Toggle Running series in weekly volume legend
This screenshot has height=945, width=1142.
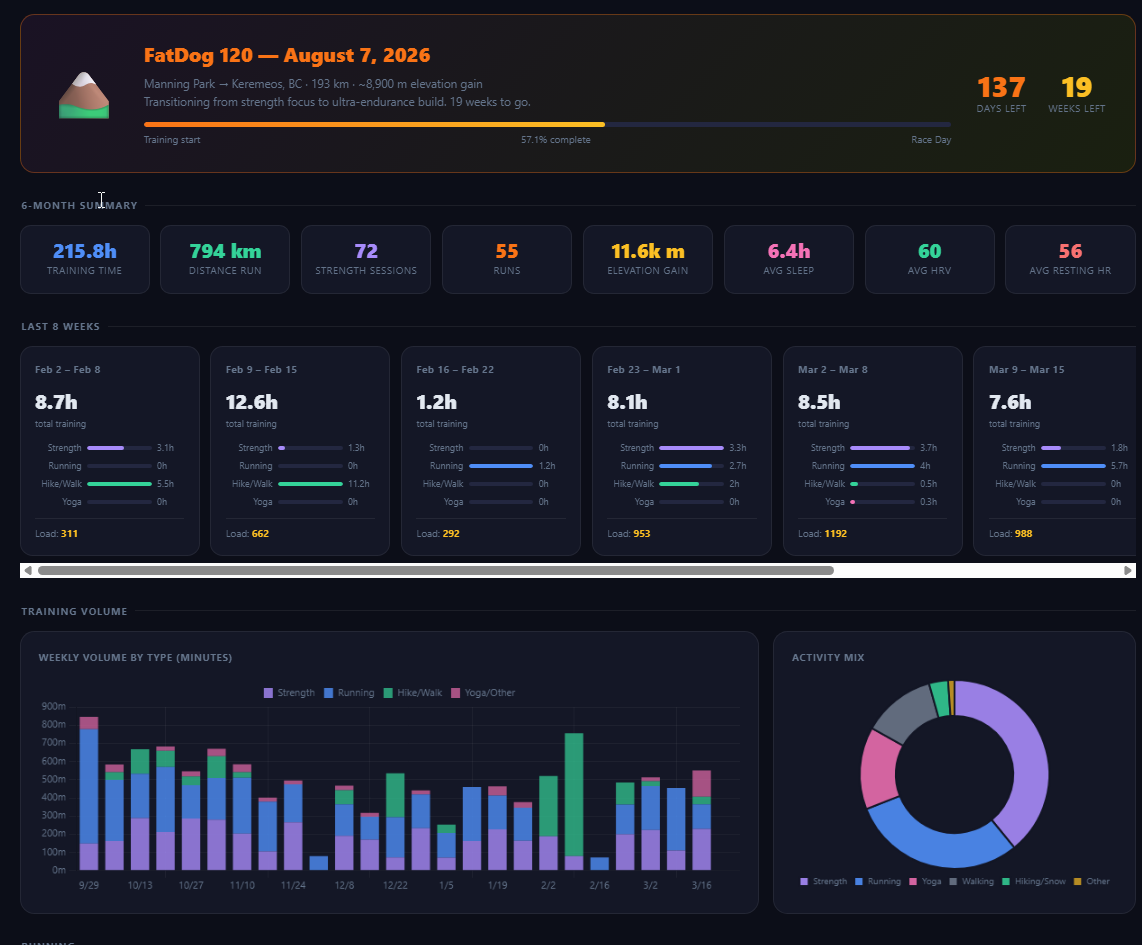(x=349, y=692)
